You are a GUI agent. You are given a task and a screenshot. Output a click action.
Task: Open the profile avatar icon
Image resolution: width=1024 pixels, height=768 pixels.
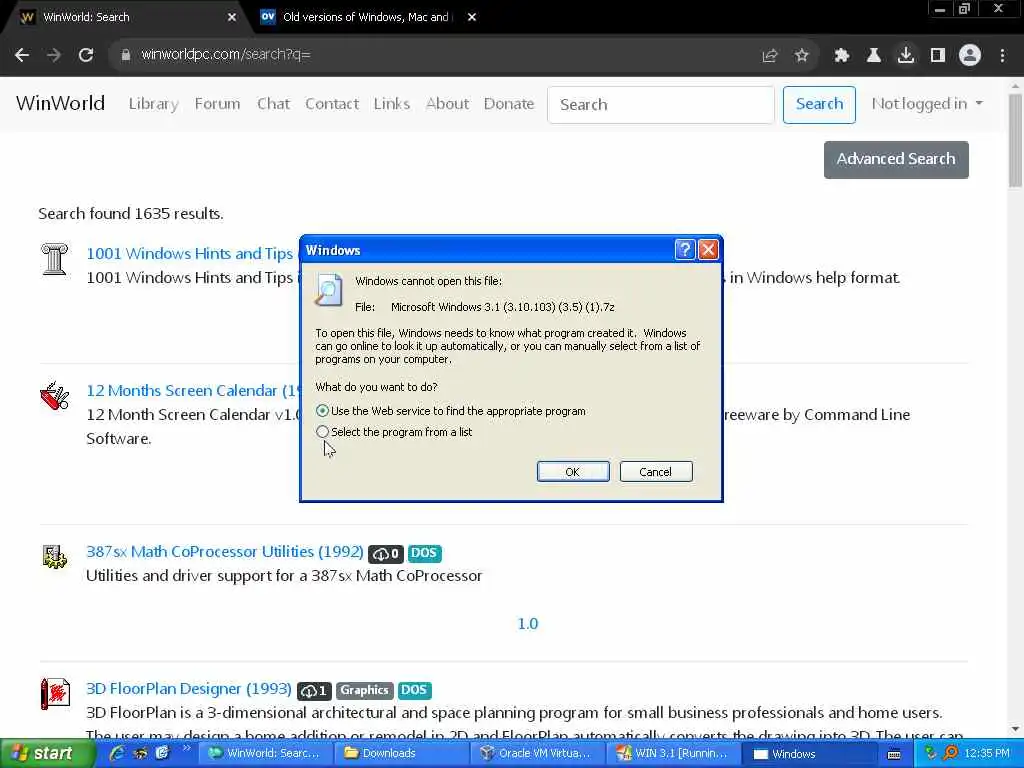970,56
